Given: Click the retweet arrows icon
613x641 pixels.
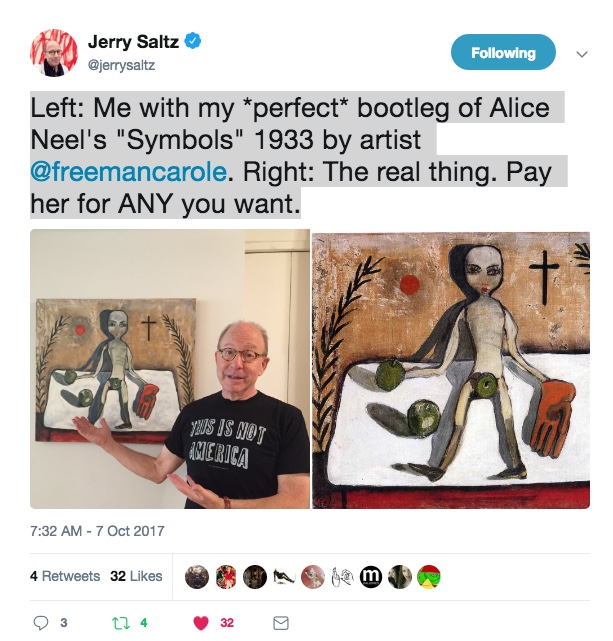Looking at the screenshot, I should (x=120, y=623).
